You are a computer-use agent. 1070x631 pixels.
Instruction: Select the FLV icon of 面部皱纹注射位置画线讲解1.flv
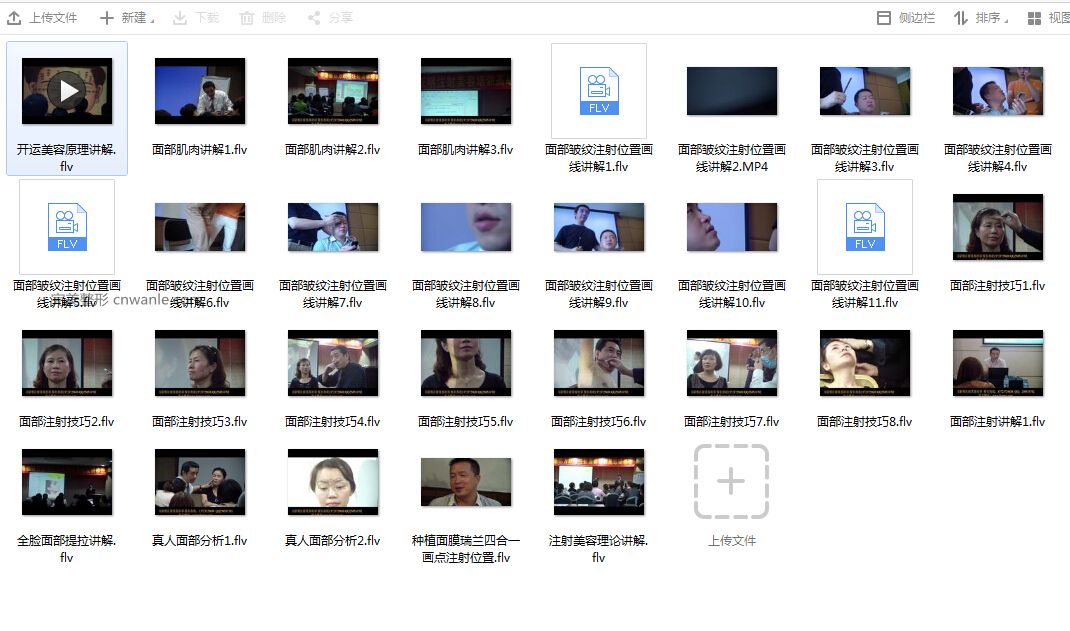(599, 91)
